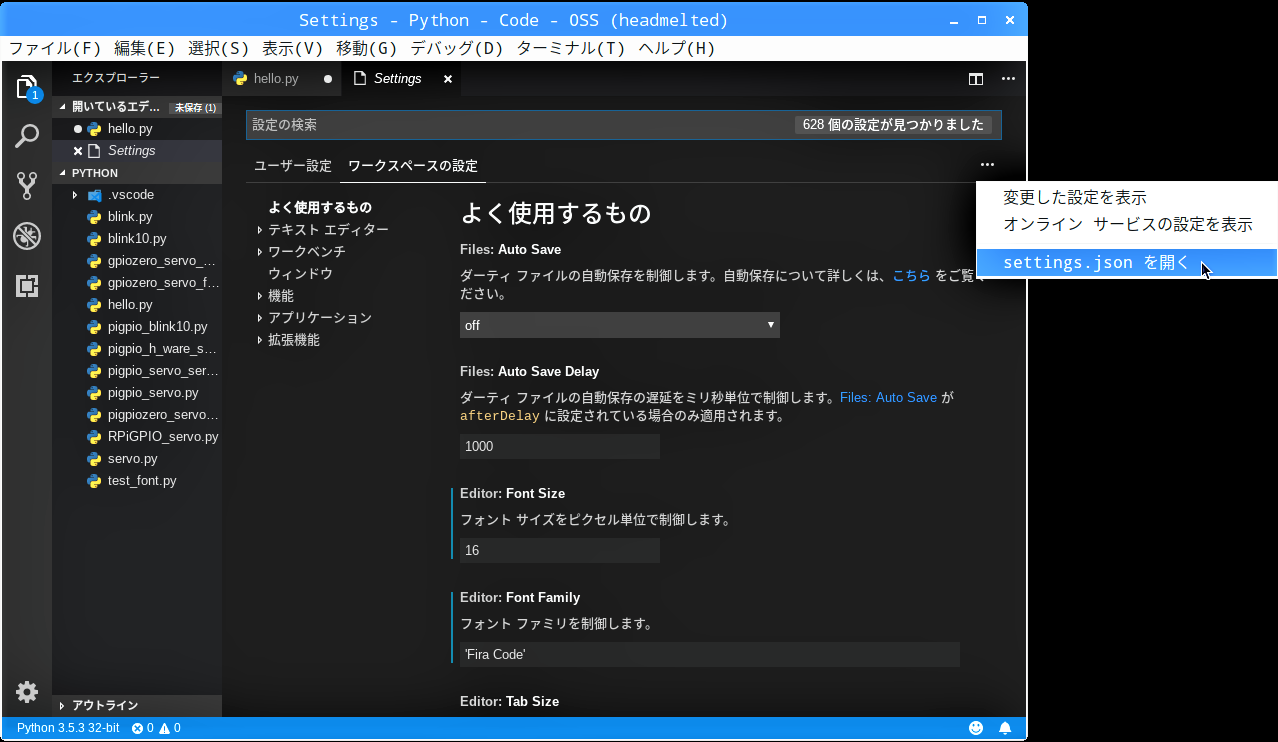
Task: Click the Auto Save Delay 1000 field
Action: tap(559, 447)
